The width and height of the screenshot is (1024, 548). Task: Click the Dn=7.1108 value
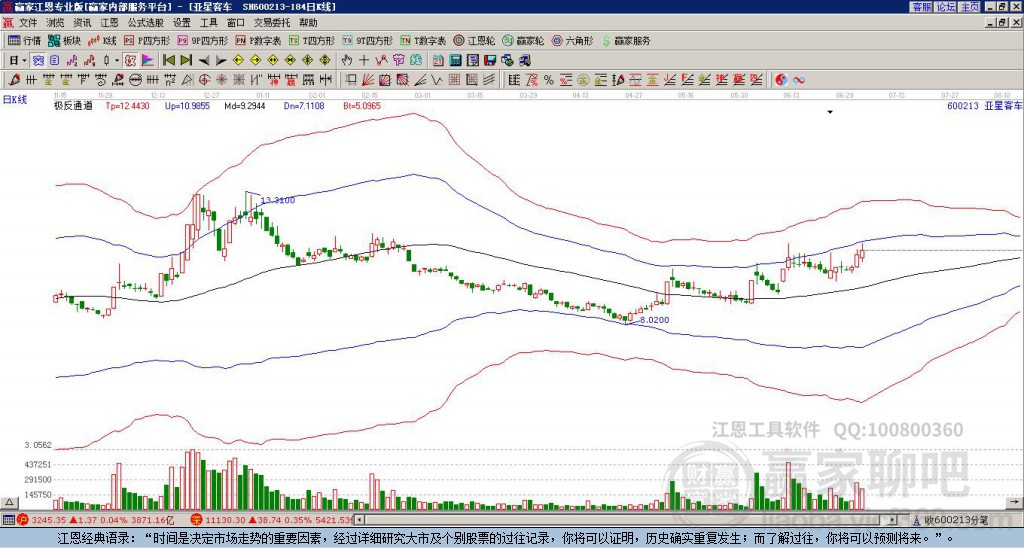click(x=304, y=105)
